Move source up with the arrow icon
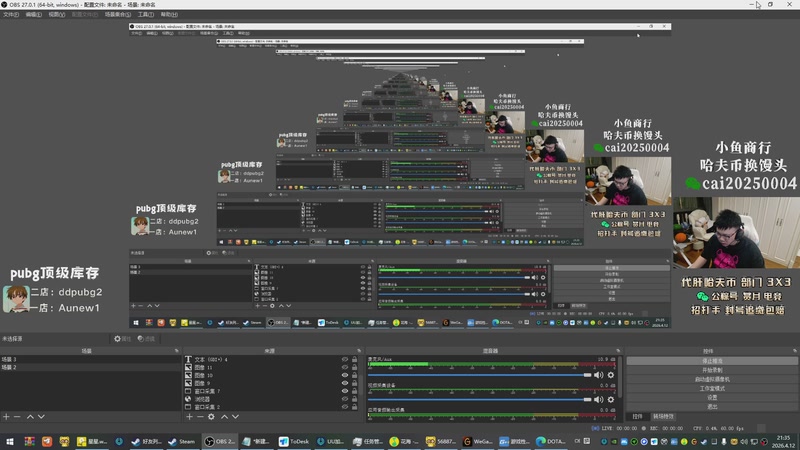This screenshot has width=800, height=450. coord(224,417)
